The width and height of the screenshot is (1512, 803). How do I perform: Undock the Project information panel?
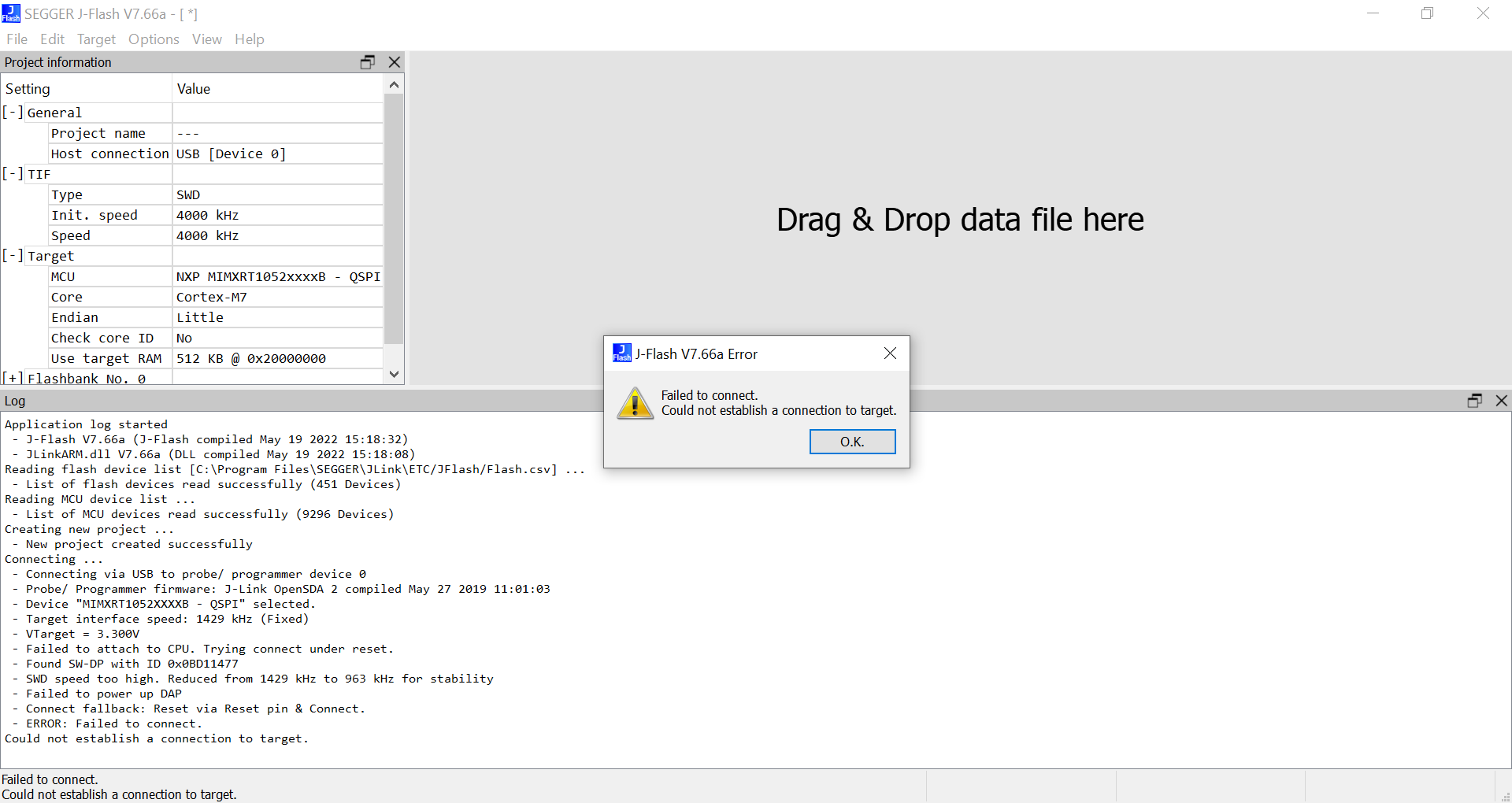367,62
